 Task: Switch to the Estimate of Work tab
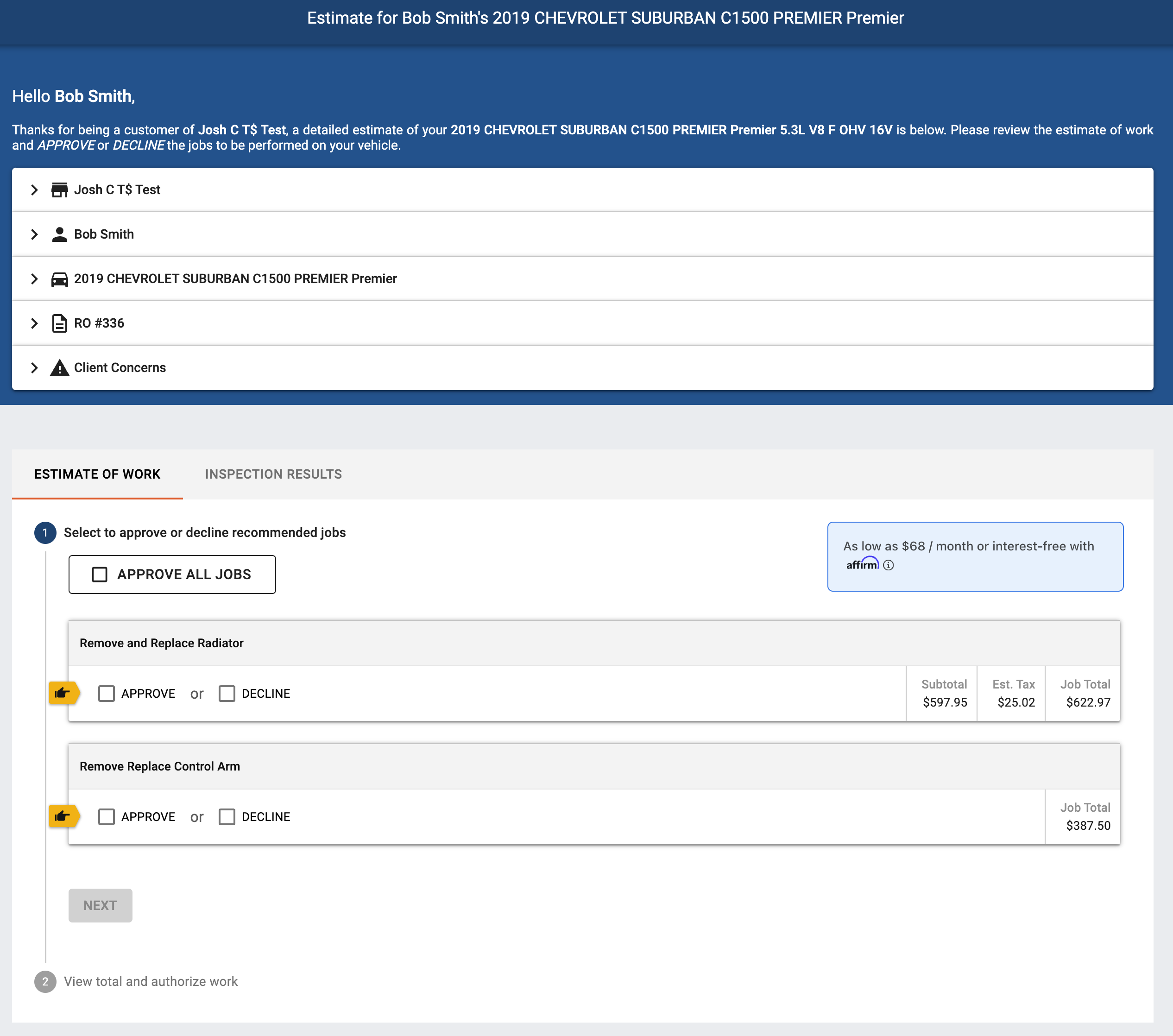(98, 474)
